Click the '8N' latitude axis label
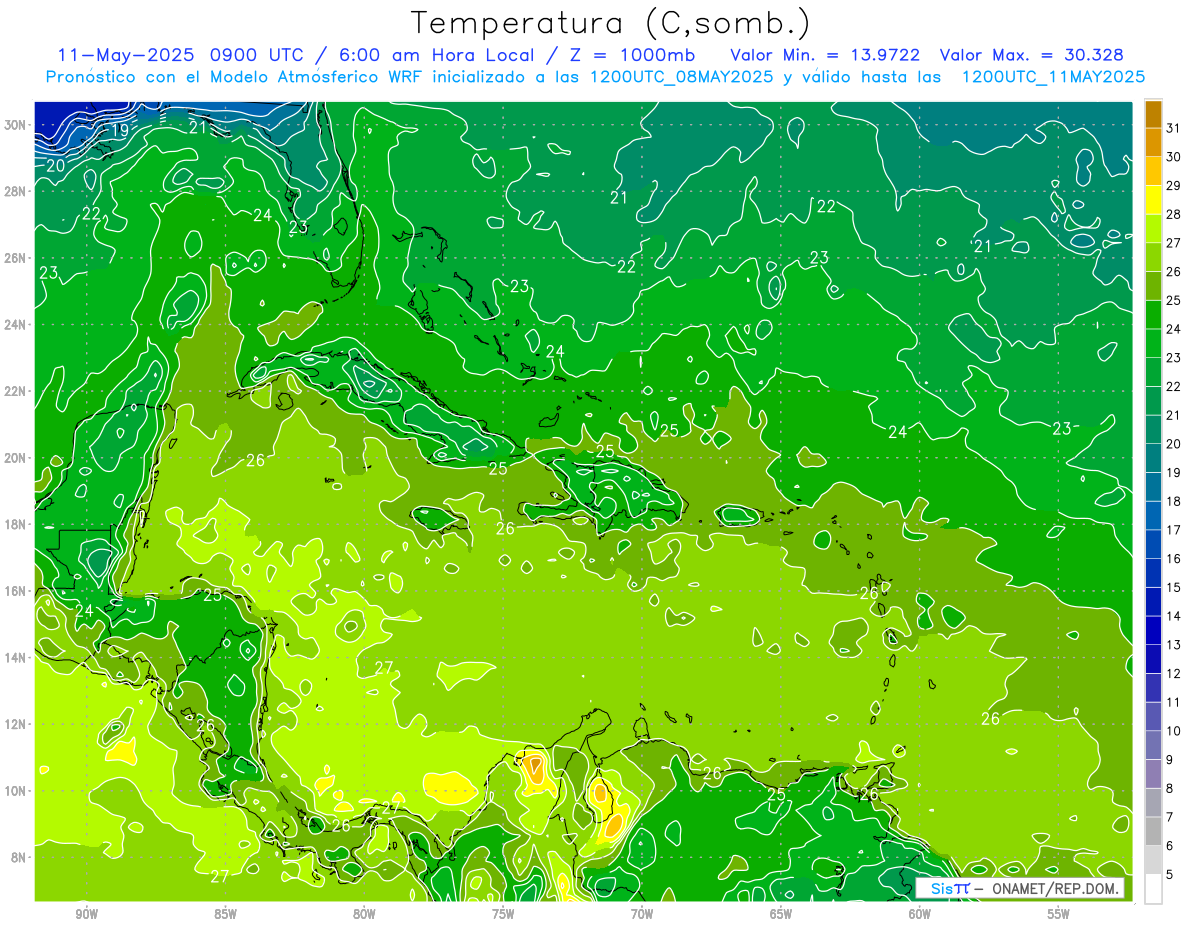This screenshot has height=927, width=1200. point(20,857)
